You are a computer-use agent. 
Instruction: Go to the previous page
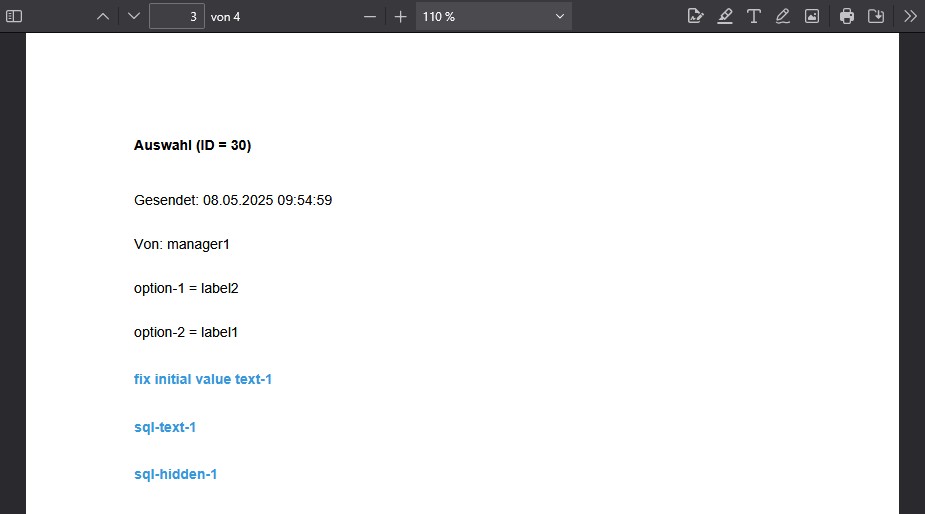[103, 16]
